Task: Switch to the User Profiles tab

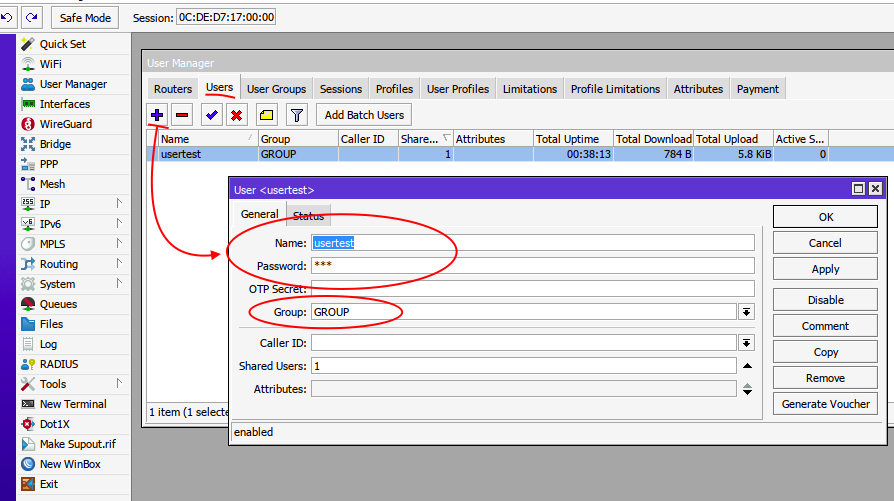Action: (458, 89)
